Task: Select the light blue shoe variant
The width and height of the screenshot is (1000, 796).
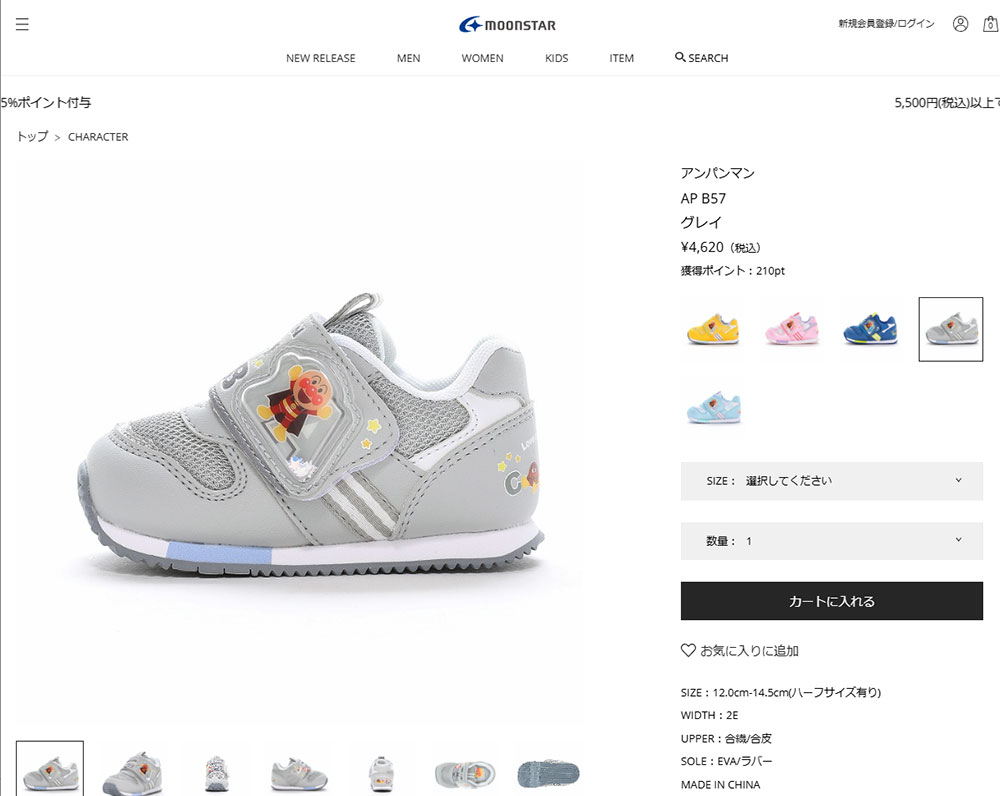Action: pos(713,408)
